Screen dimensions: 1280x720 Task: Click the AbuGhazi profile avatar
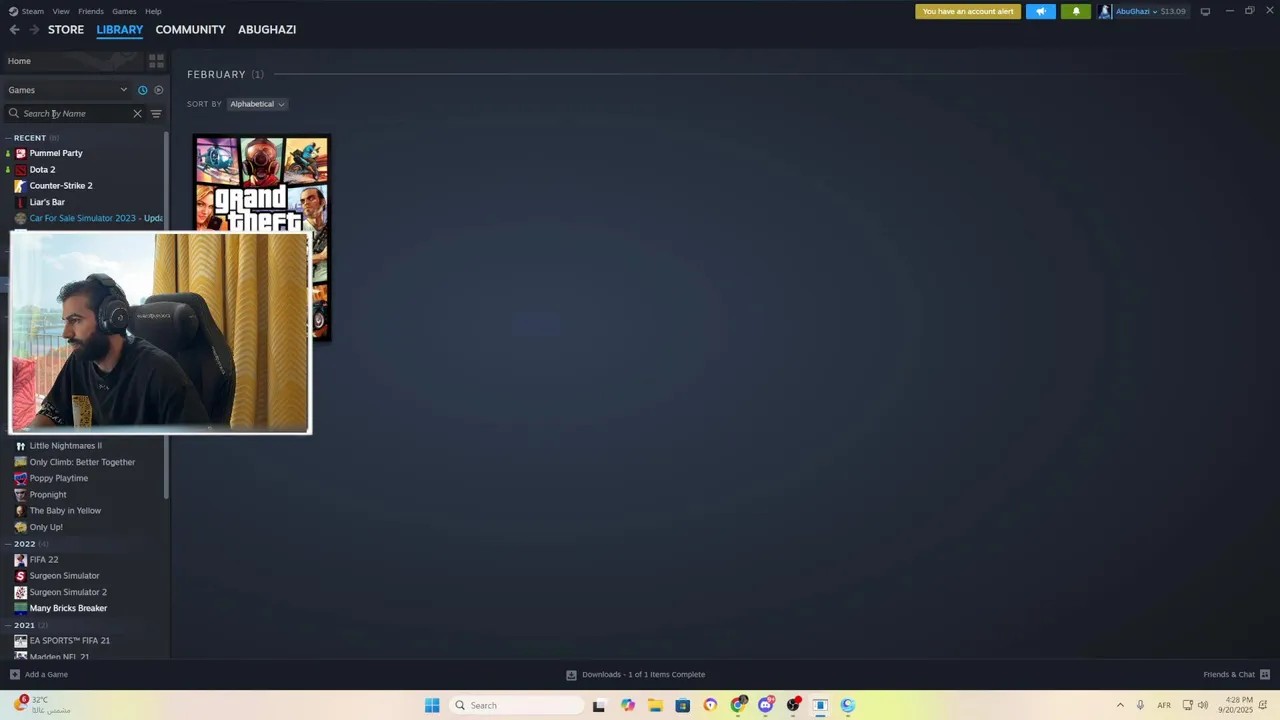coord(1104,11)
